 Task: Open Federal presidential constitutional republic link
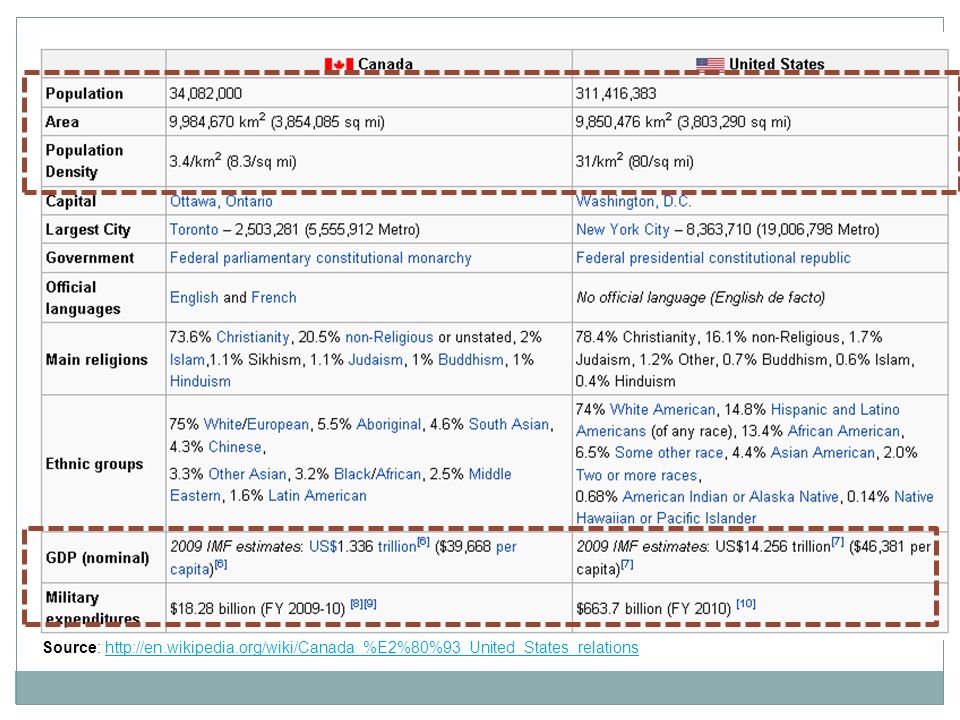(713, 258)
